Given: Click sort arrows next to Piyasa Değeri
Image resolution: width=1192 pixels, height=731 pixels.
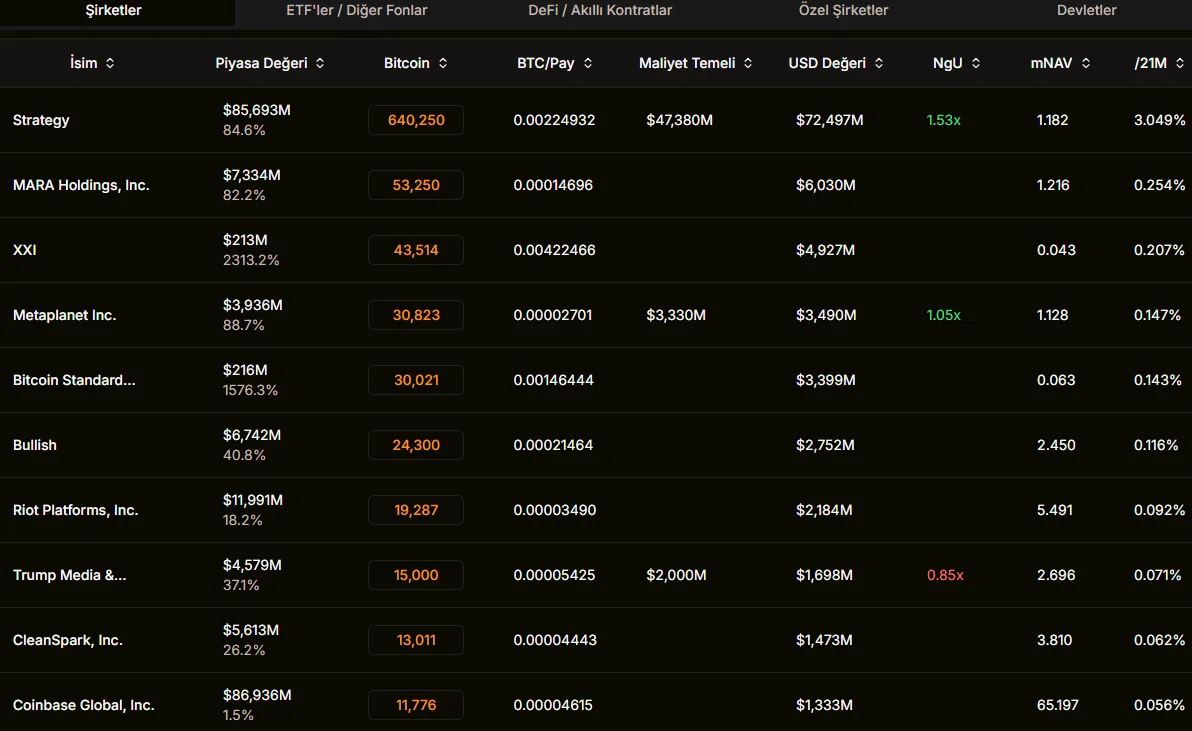Looking at the screenshot, I should (320, 63).
